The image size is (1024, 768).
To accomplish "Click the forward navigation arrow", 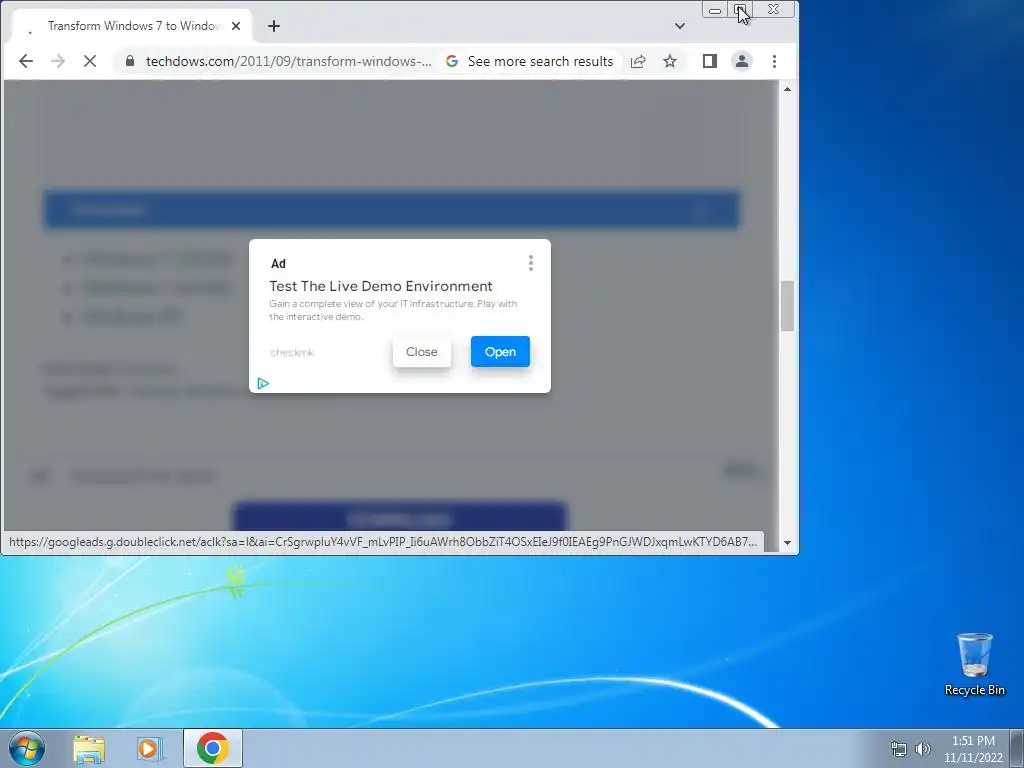I will coord(58,61).
